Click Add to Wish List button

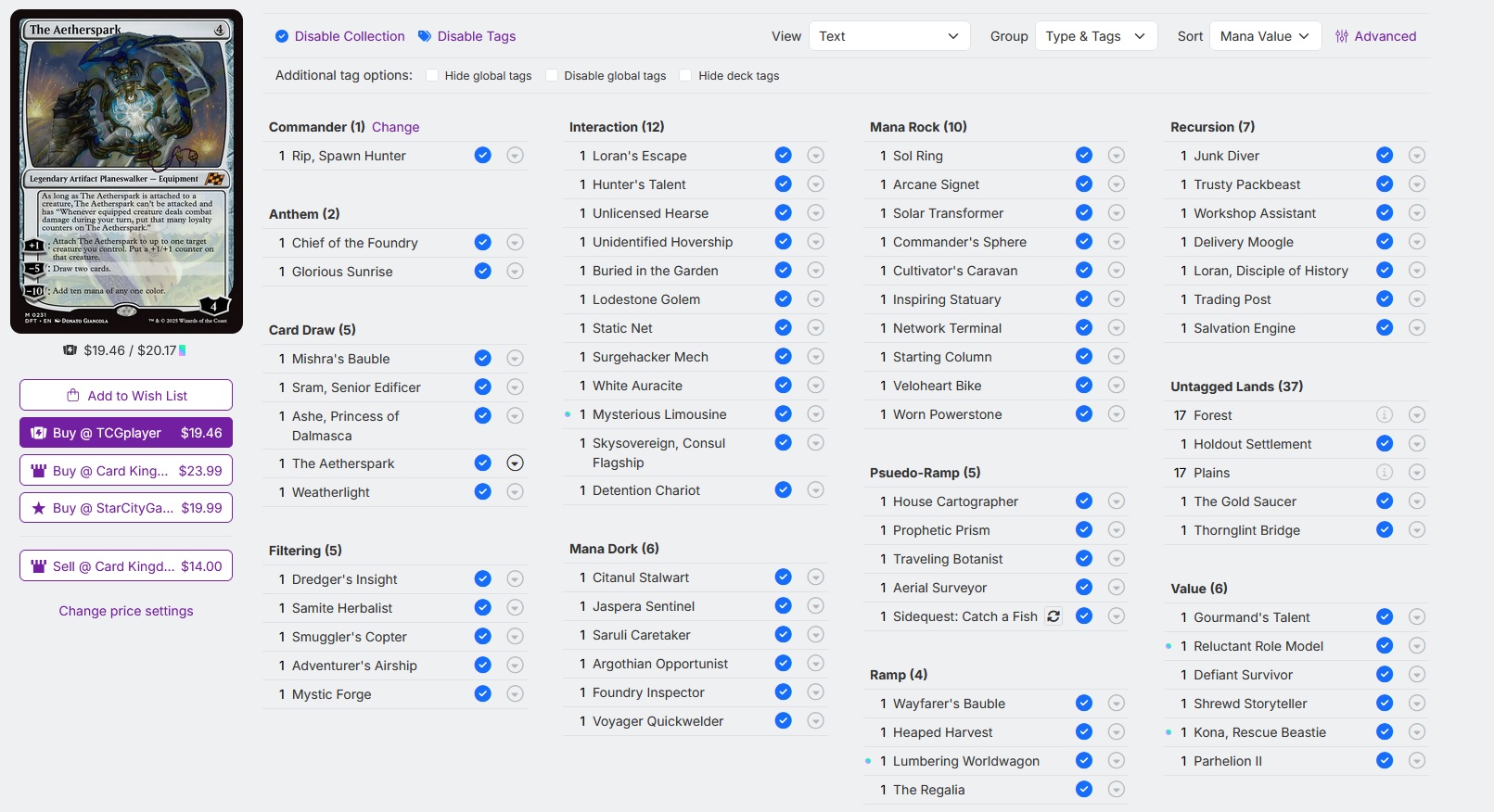[x=126, y=395]
